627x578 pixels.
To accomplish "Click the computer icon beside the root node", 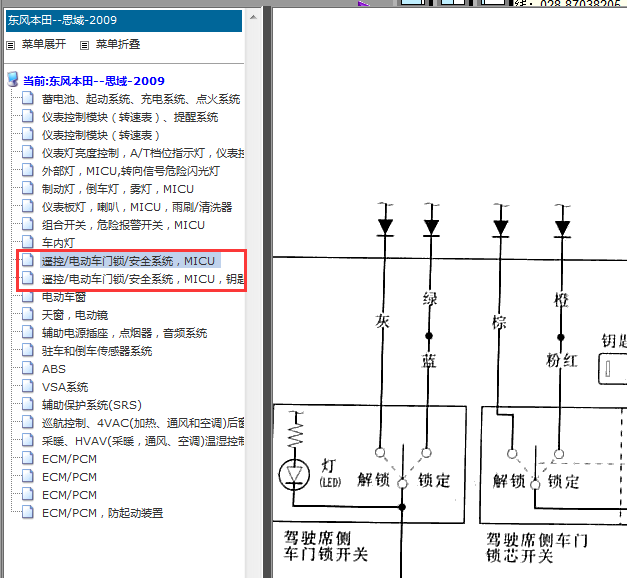I will click(13, 79).
